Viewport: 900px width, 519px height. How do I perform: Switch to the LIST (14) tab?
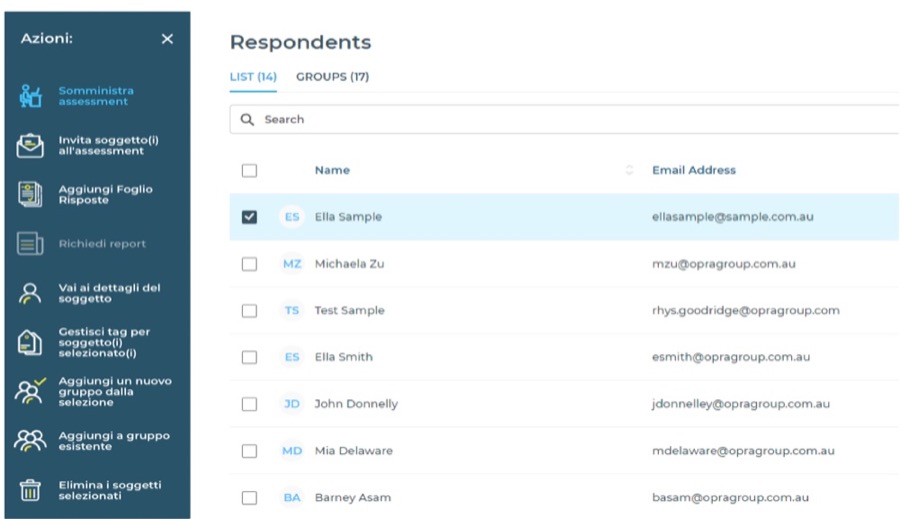tap(253, 77)
